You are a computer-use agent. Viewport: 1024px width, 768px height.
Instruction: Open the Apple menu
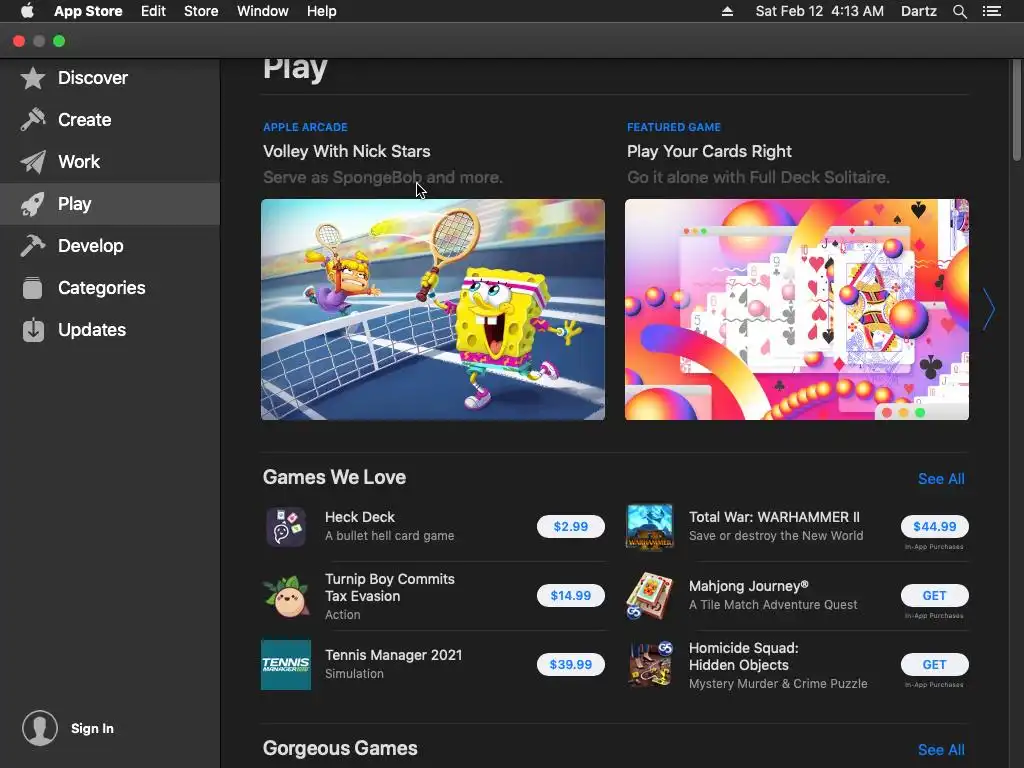tap(27, 11)
